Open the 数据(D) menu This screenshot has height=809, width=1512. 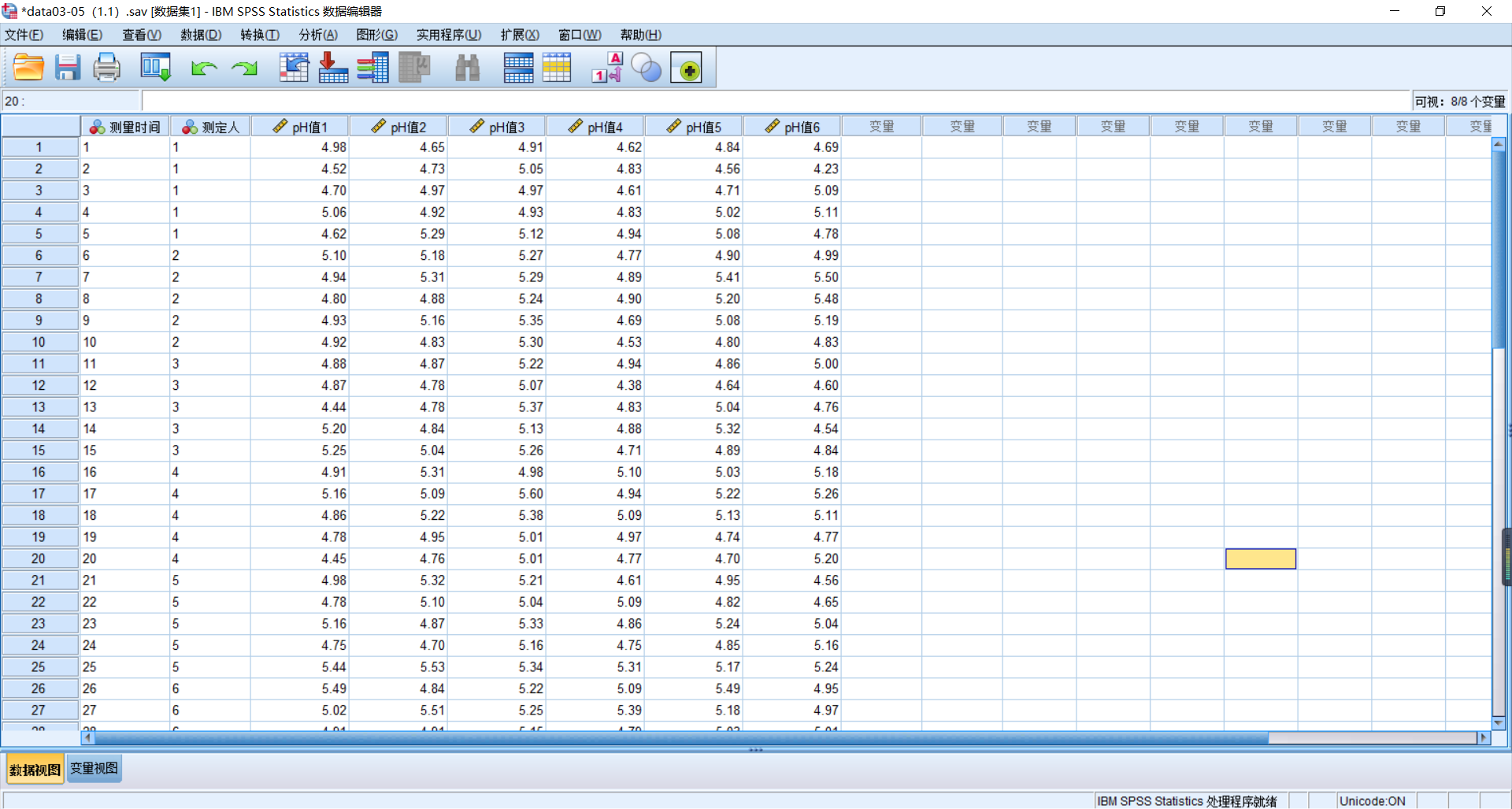pyautogui.click(x=201, y=35)
